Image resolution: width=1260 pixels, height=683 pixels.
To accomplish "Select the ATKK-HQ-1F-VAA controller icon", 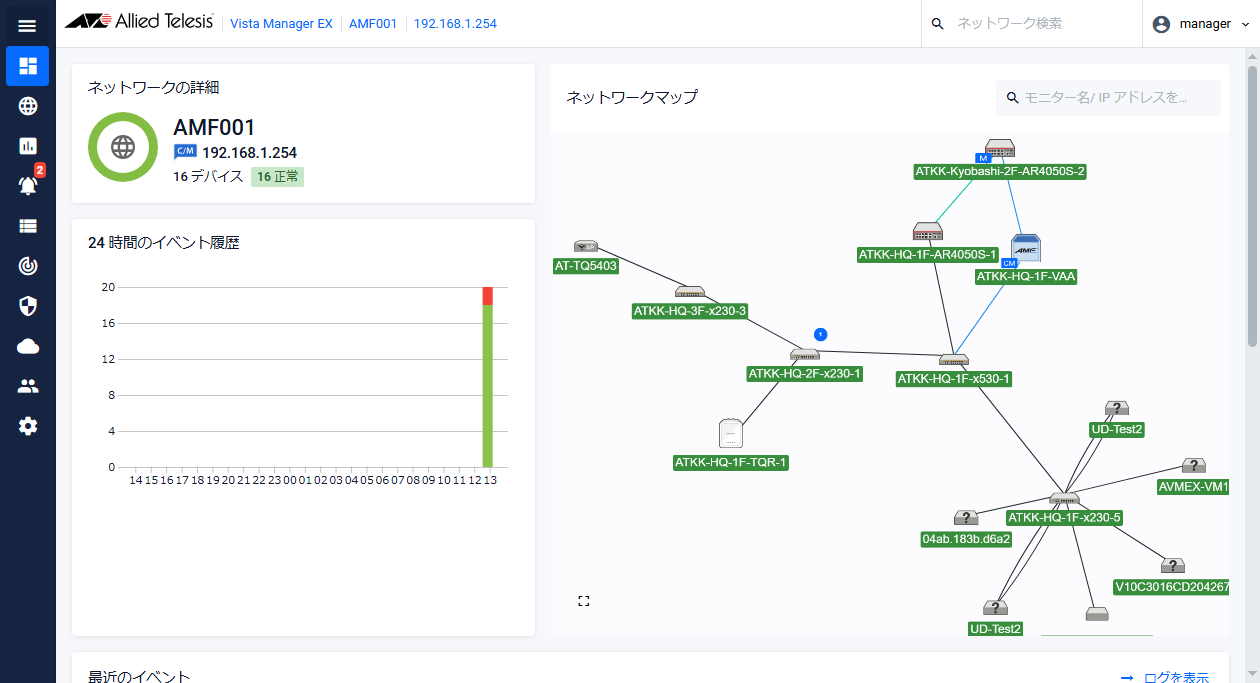I will 1026,249.
